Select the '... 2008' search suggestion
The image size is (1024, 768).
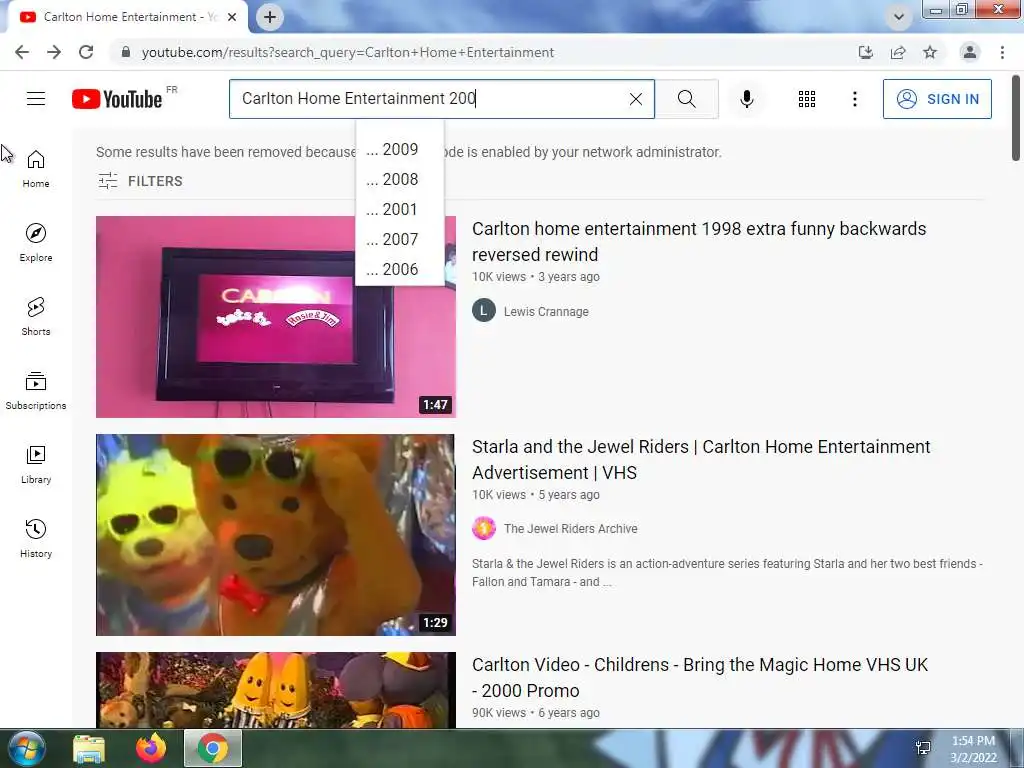tap(400, 179)
